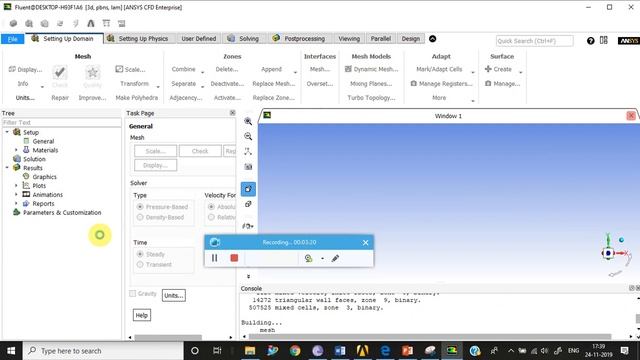Click zoom out tool in graphics toolbar

[x=248, y=136]
